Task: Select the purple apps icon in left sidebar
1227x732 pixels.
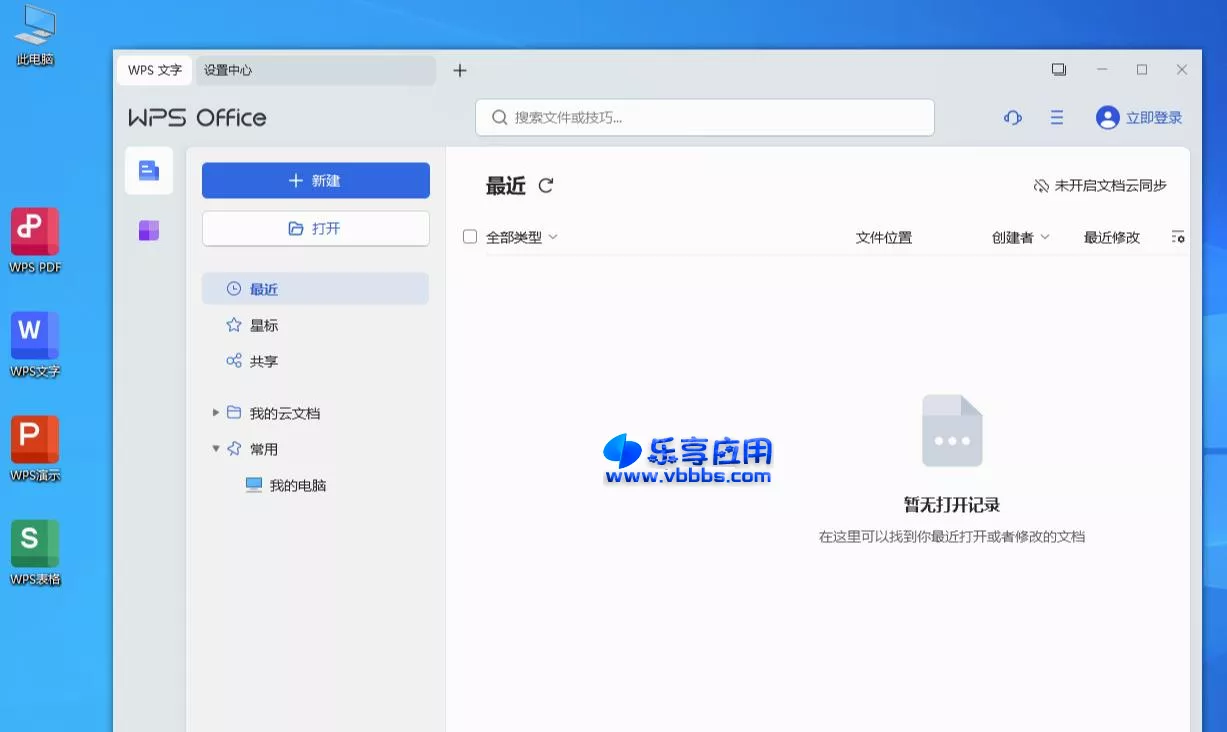Action: tap(148, 229)
